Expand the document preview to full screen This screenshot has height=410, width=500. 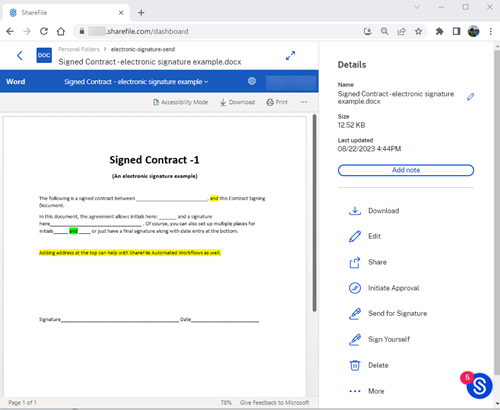click(290, 56)
